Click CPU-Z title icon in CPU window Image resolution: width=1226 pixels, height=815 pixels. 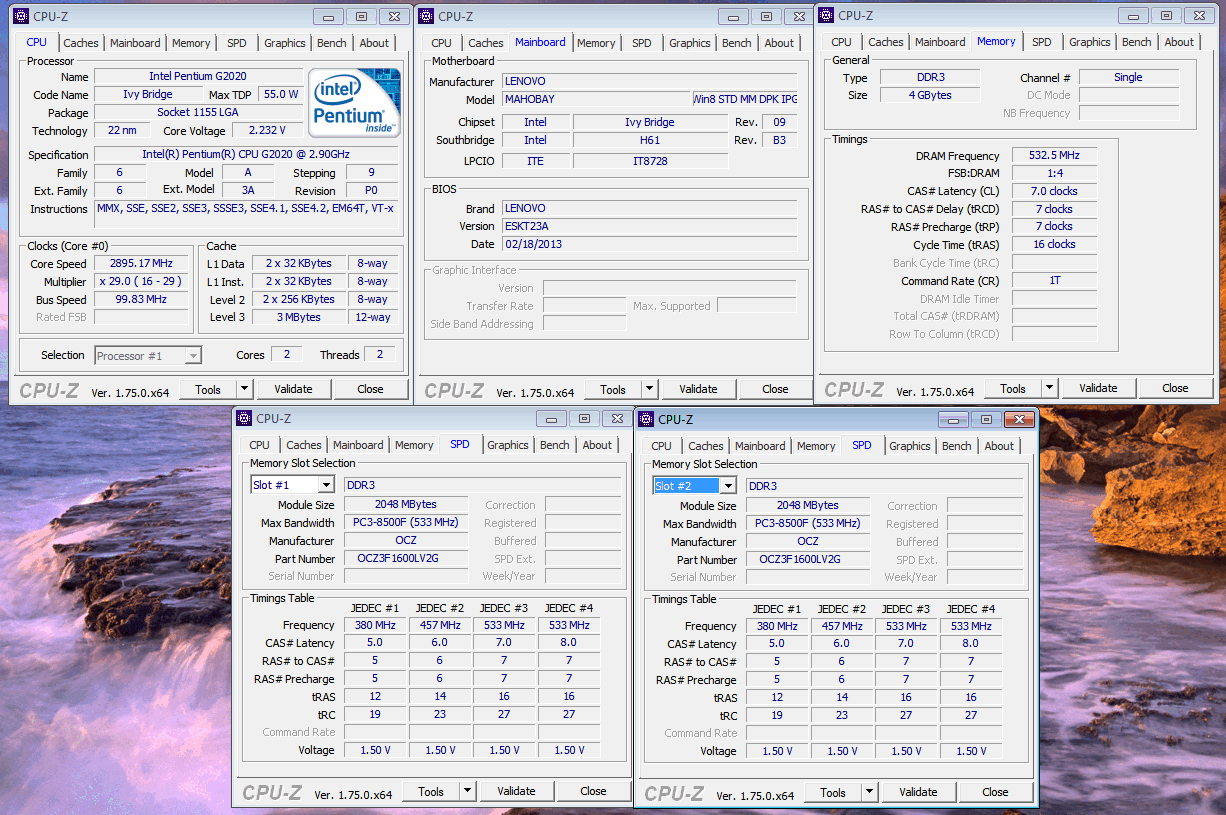[22, 16]
